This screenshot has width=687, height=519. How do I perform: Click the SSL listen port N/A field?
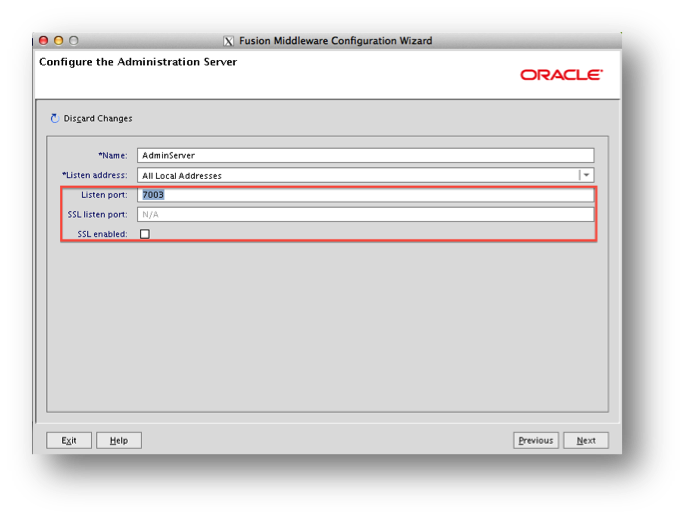[x=365, y=215]
